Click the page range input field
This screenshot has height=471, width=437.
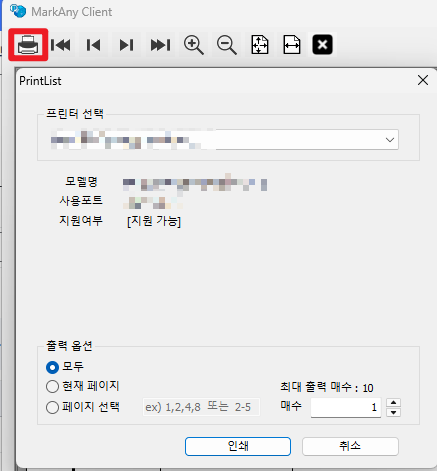click(201, 407)
